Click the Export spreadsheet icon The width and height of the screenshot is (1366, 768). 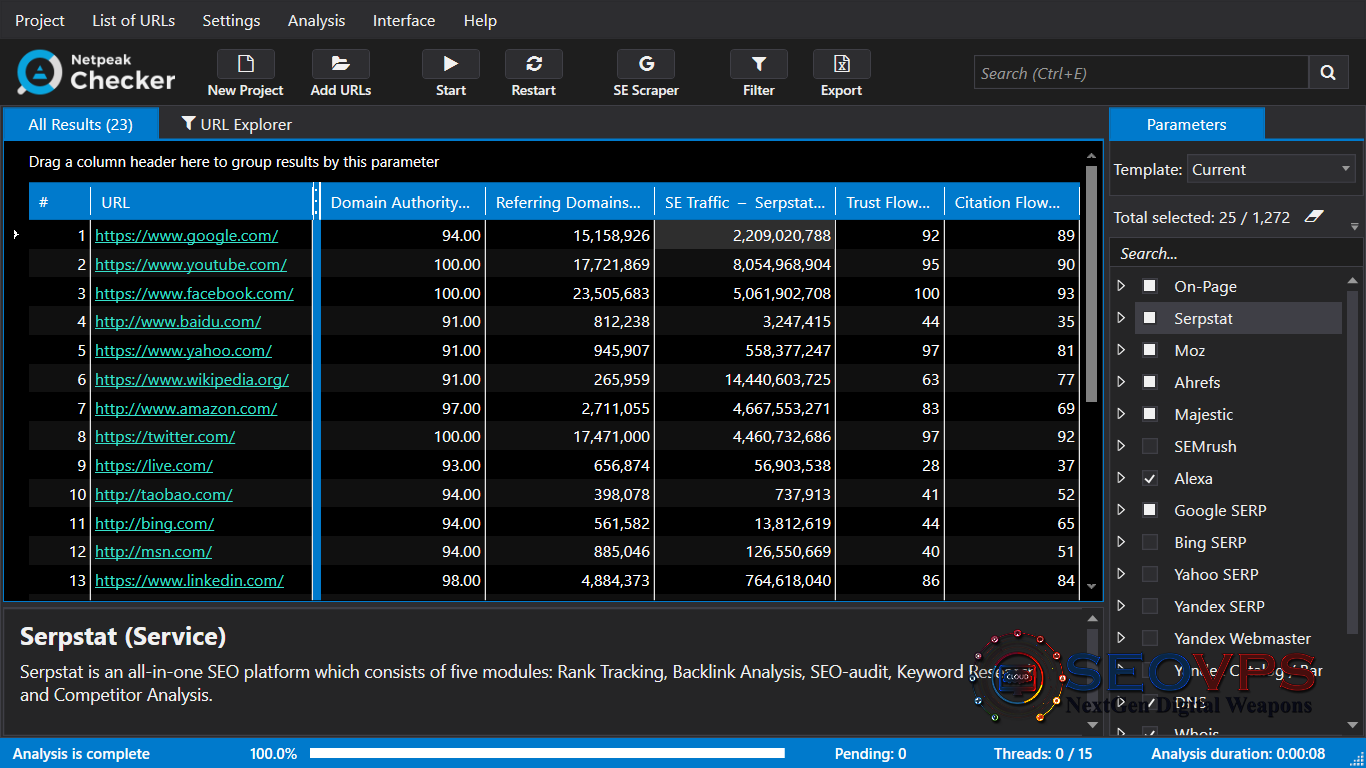pos(841,64)
